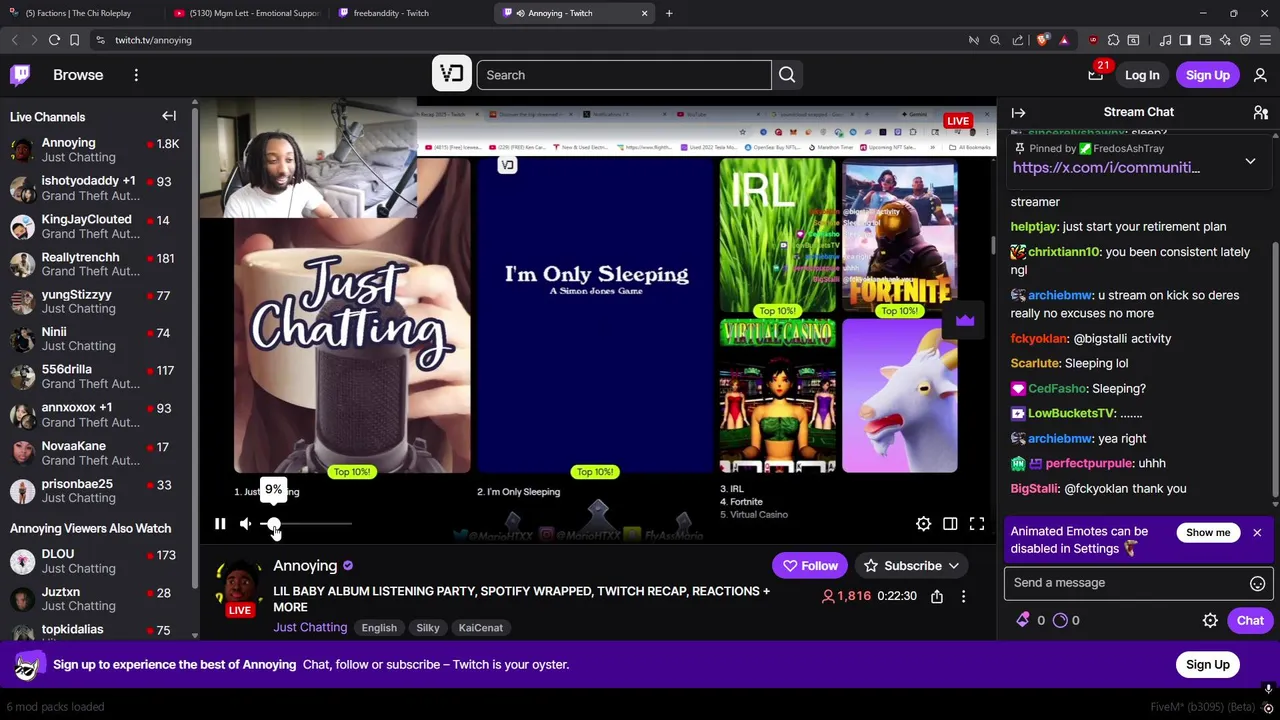Click the search magnifier button
The image size is (1280, 720).
[787, 75]
